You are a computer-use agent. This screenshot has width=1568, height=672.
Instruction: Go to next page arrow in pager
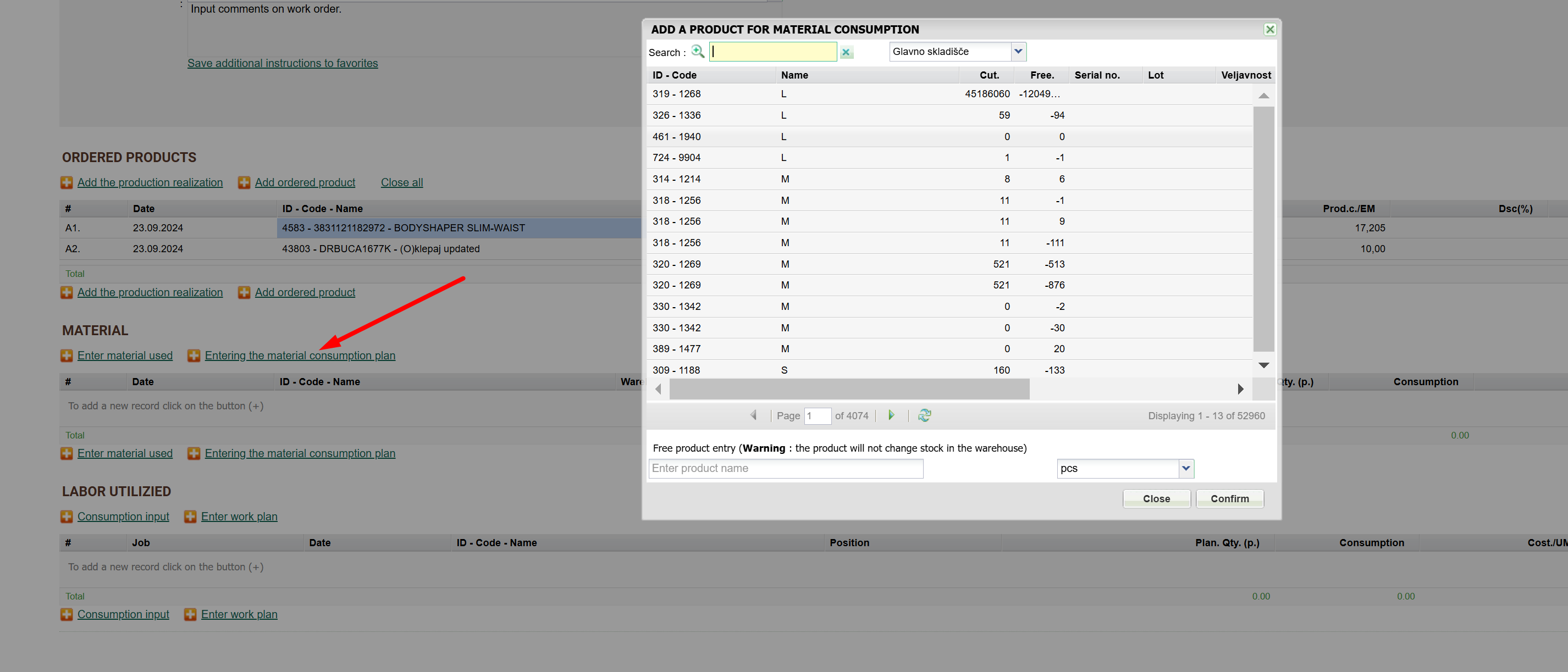[891, 415]
